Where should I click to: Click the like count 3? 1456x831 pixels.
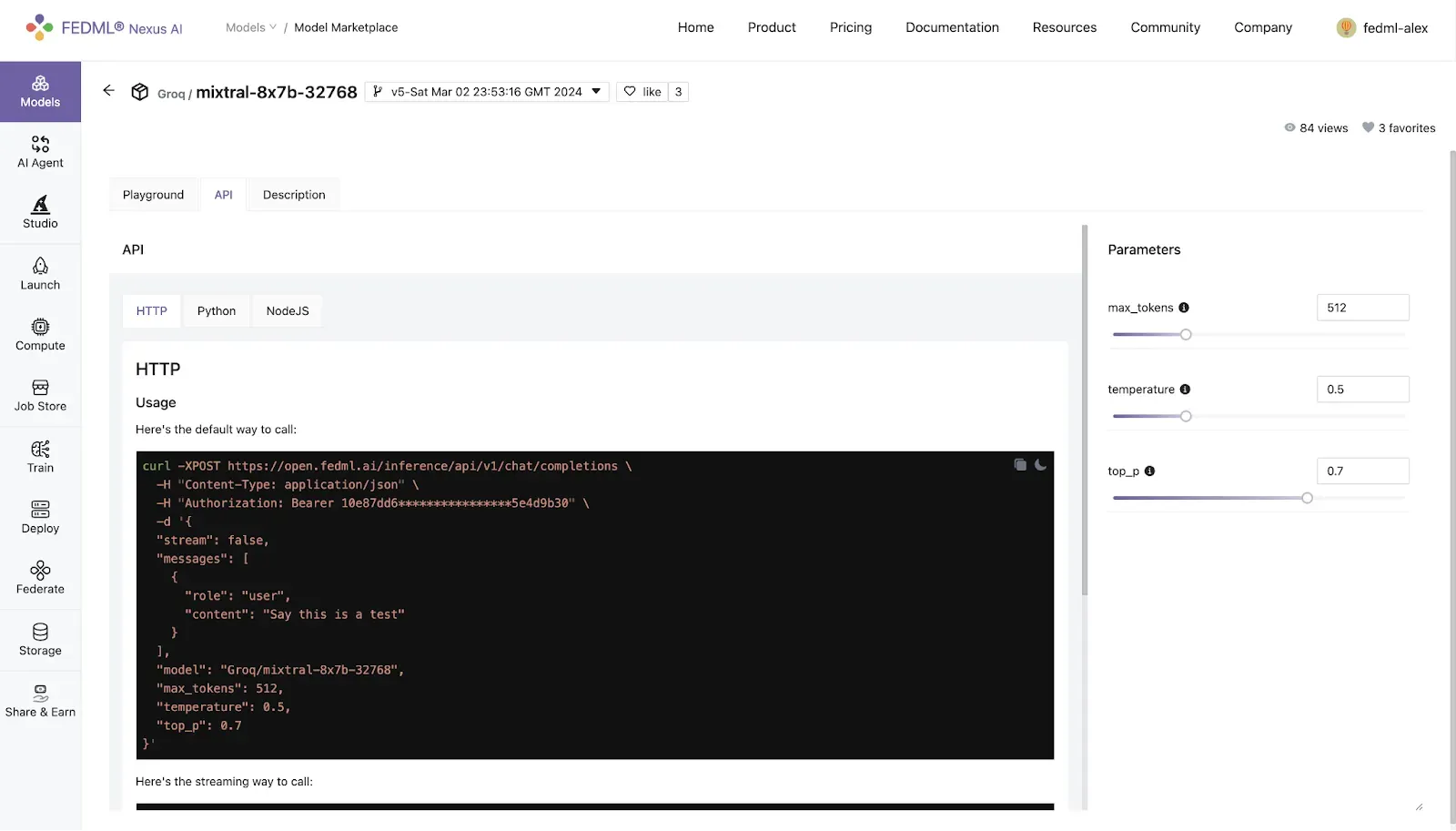click(678, 92)
